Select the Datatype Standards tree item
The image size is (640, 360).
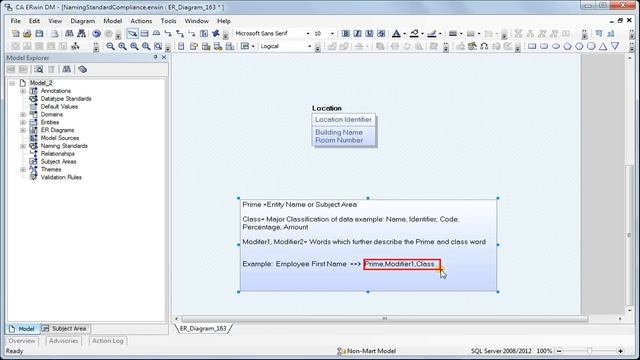tap(66, 99)
